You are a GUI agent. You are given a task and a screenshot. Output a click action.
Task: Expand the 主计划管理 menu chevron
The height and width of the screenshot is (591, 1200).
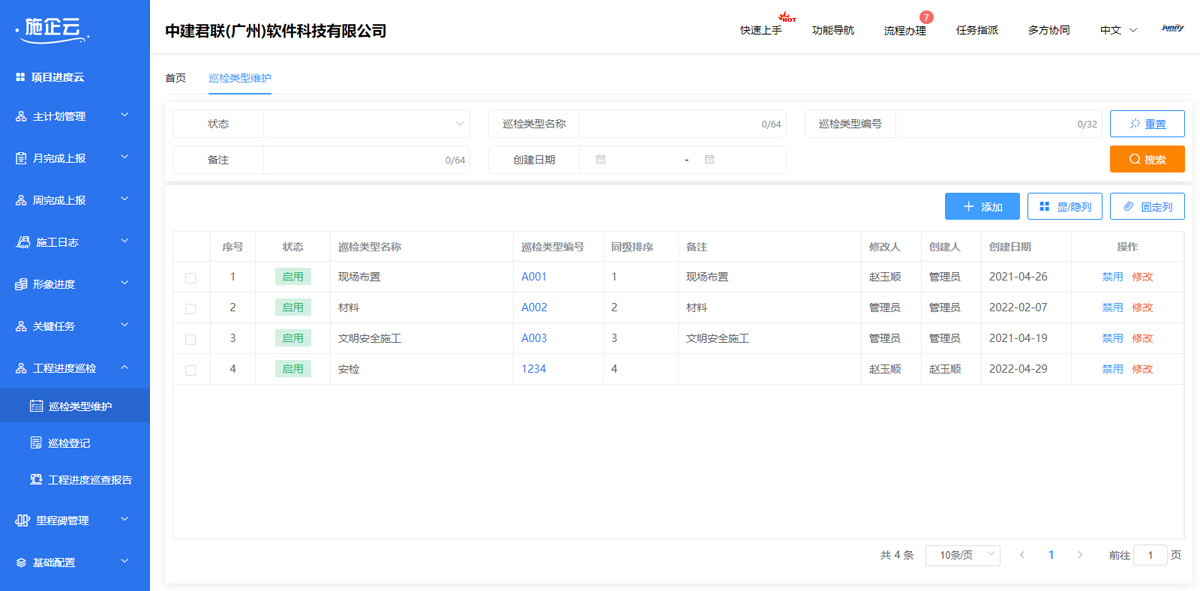[125, 116]
